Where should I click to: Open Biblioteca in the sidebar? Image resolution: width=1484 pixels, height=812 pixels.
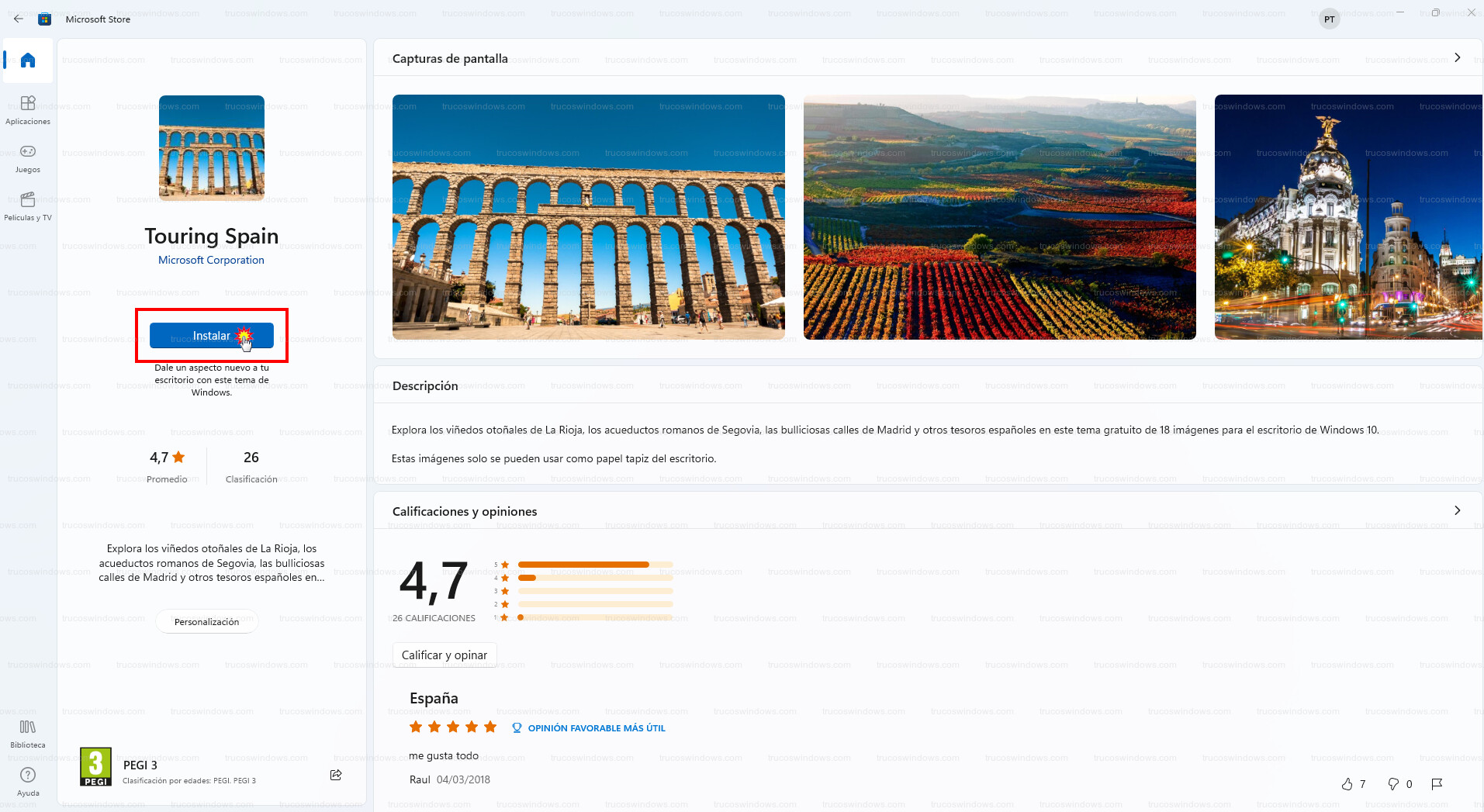click(28, 733)
